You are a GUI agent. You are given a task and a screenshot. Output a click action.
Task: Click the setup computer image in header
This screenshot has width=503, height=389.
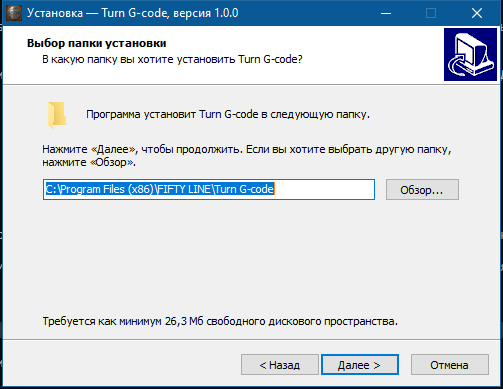click(470, 54)
